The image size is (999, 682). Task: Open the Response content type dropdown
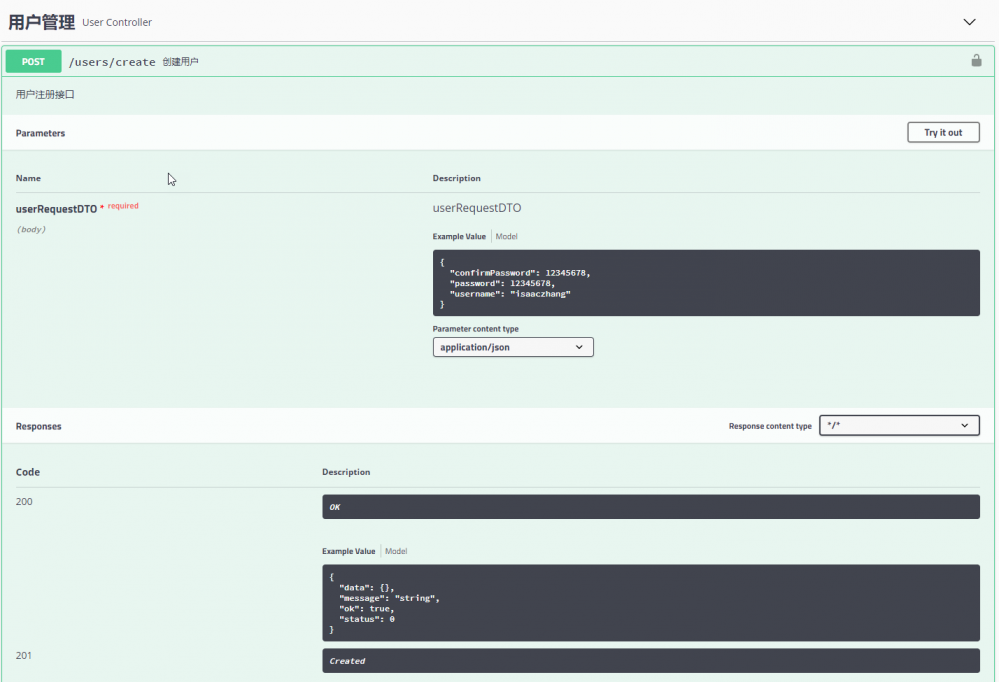coord(898,425)
